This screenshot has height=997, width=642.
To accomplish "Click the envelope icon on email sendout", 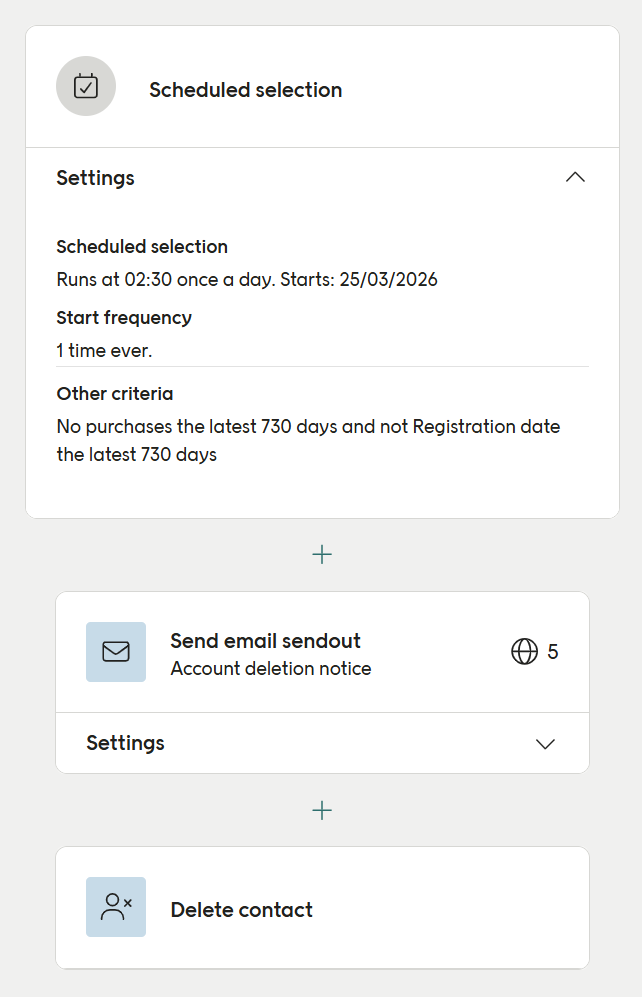I will click(x=116, y=652).
